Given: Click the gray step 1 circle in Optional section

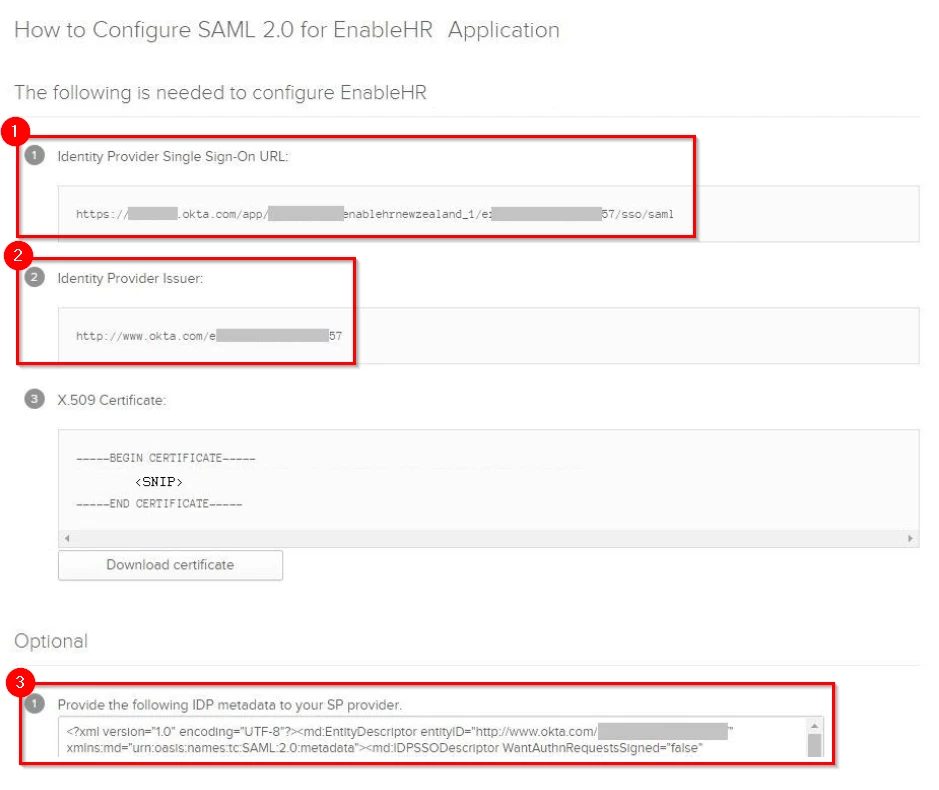Looking at the screenshot, I should tap(34, 703).
